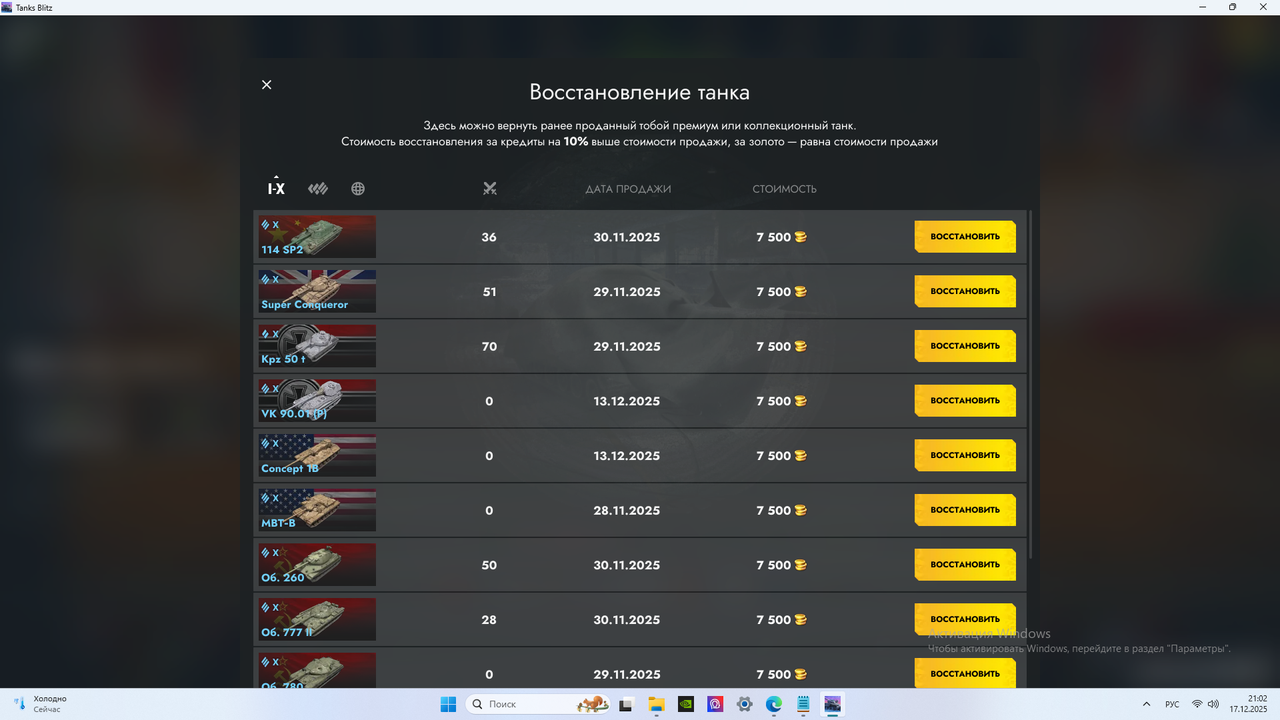
Task: Open the Concept 1B tank thumbnail
Action: click(x=317, y=455)
